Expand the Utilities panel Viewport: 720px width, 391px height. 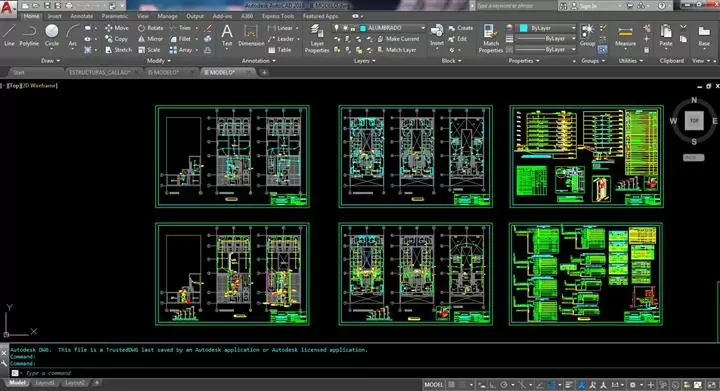click(630, 61)
